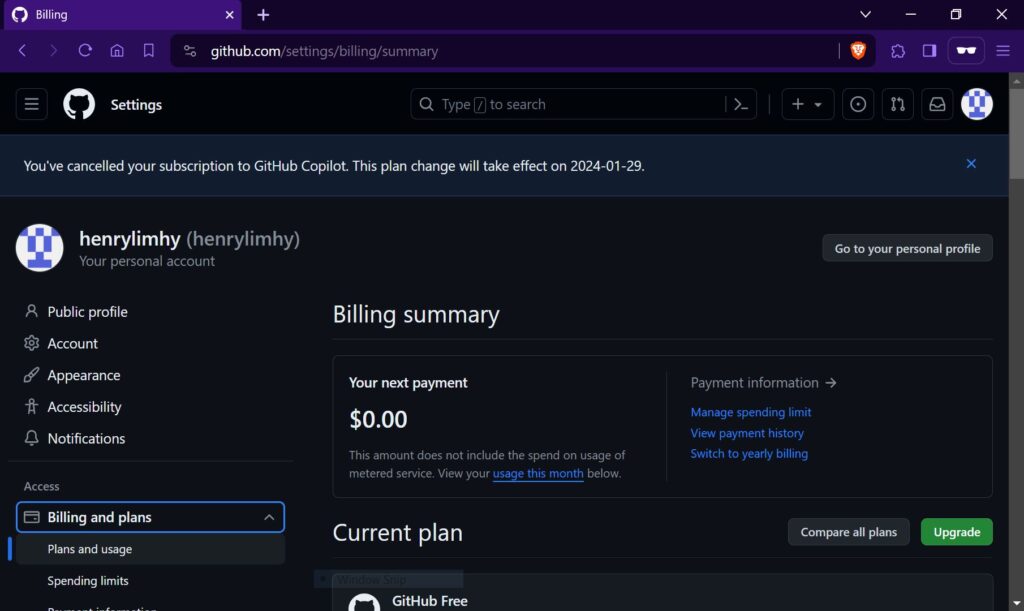Open the Issues icon in header

pyautogui.click(x=858, y=104)
